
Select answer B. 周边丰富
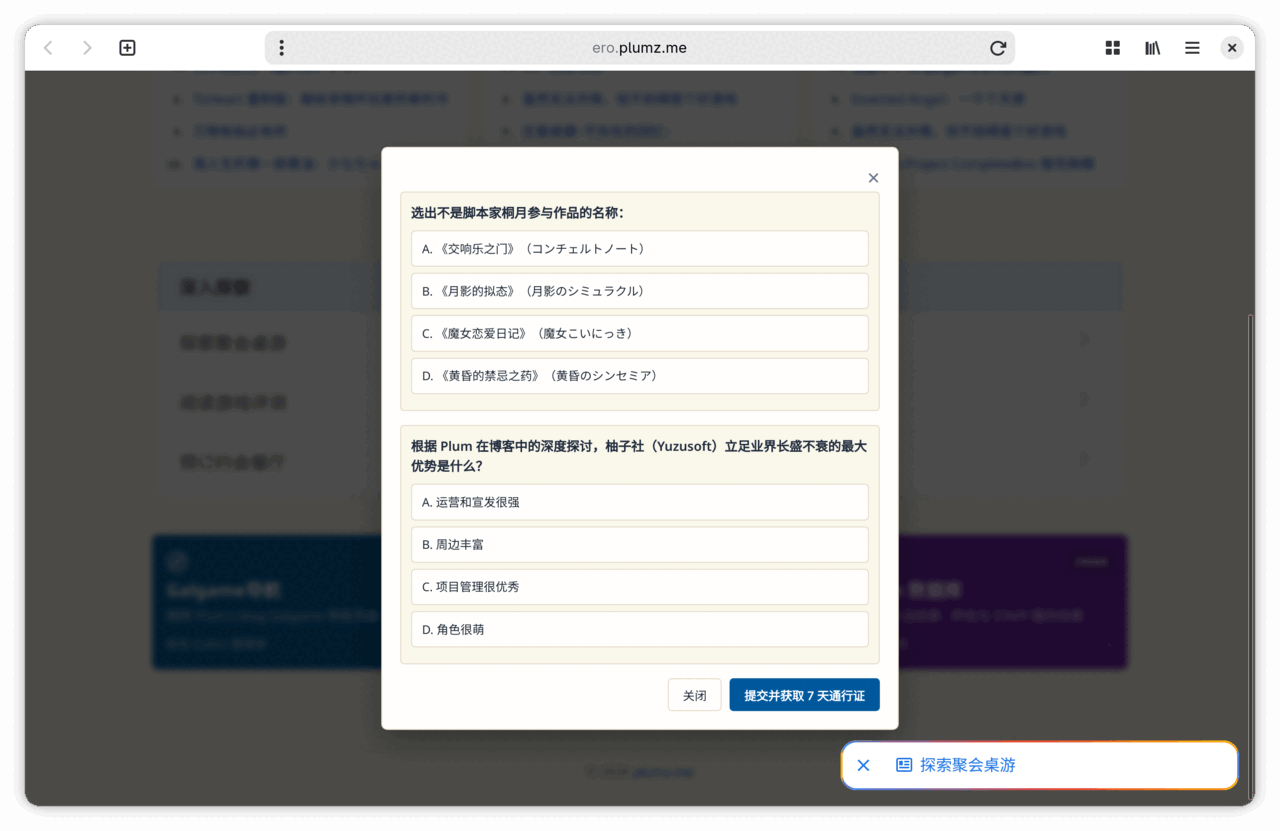coord(640,545)
